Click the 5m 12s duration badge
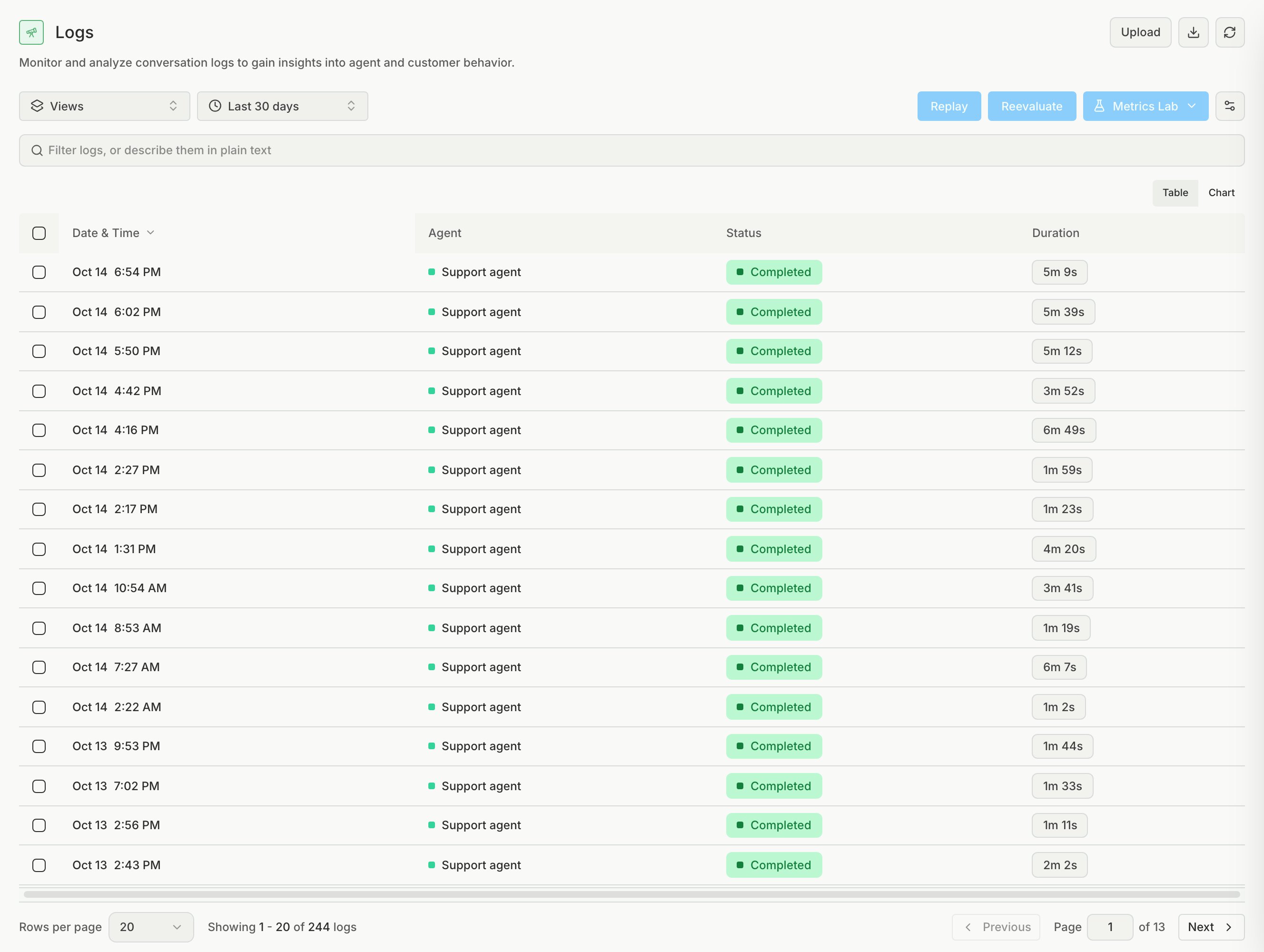 point(1062,351)
